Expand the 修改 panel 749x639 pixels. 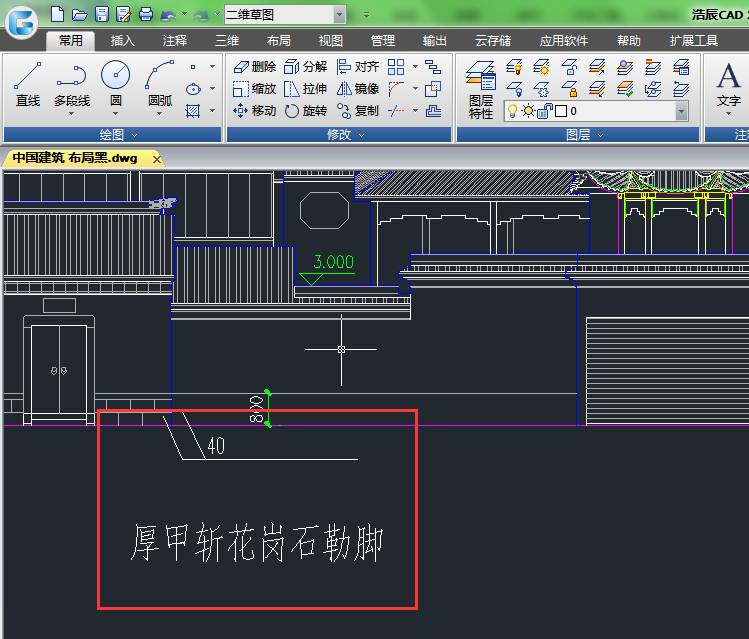[339, 135]
